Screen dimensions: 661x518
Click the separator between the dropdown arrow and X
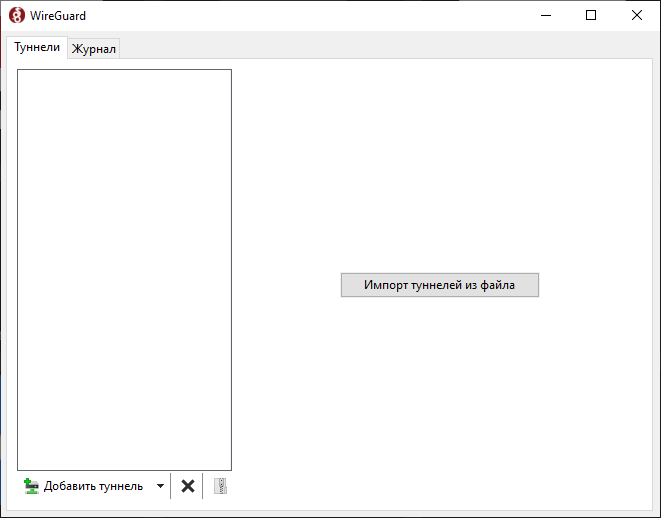tap(171, 486)
